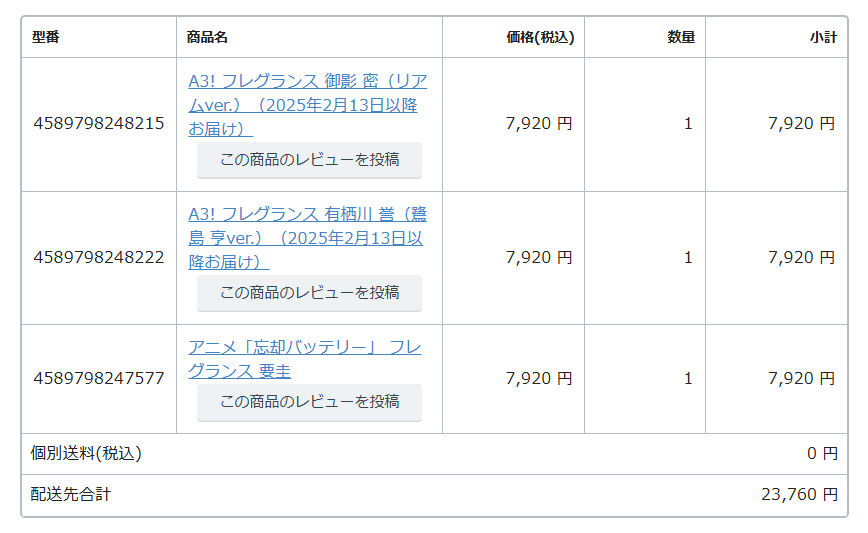The height and width of the screenshot is (533, 868).
Task: Click the 配送先合計 row label
Action: [71, 494]
